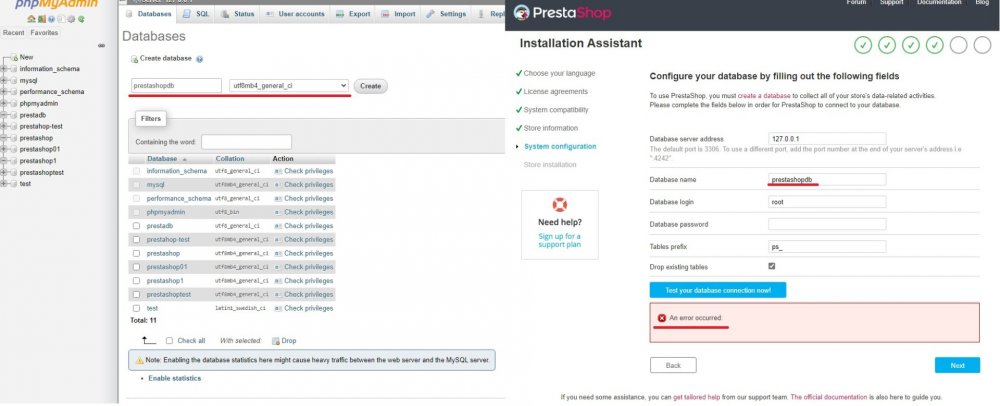Enable the Check all checkbox
The width and height of the screenshot is (1000, 406).
tap(169, 341)
